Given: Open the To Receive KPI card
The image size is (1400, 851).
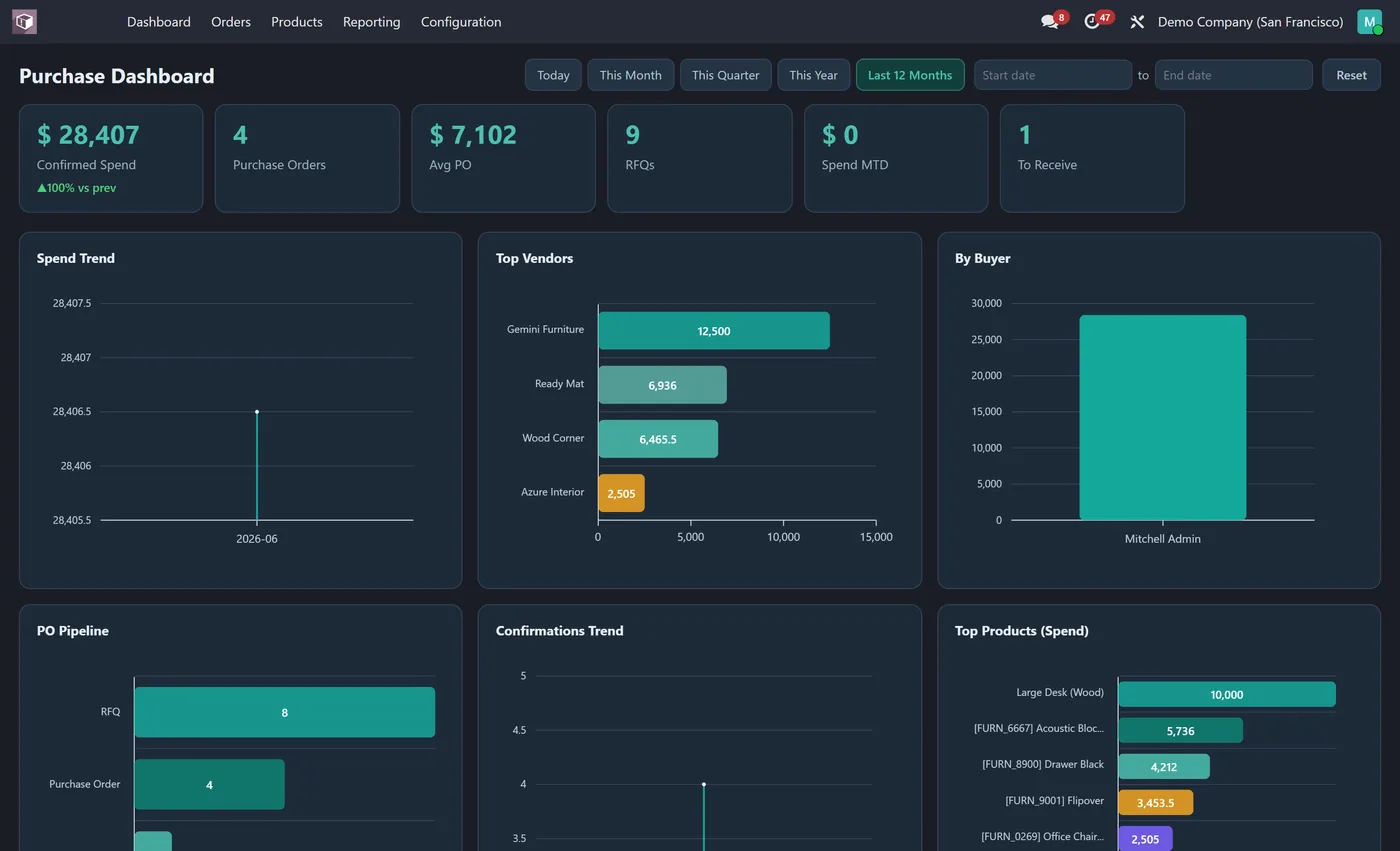Looking at the screenshot, I should pos(1092,158).
